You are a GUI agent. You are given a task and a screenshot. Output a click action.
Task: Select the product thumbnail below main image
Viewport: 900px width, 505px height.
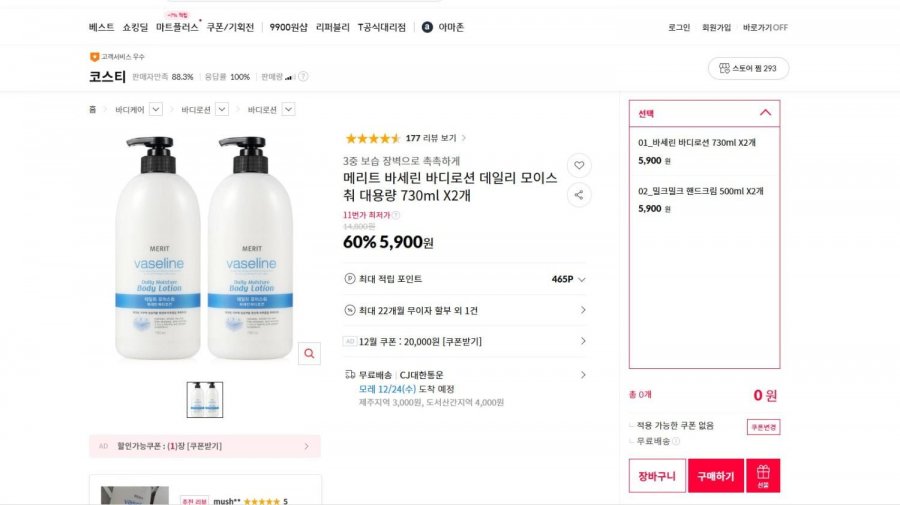click(205, 400)
